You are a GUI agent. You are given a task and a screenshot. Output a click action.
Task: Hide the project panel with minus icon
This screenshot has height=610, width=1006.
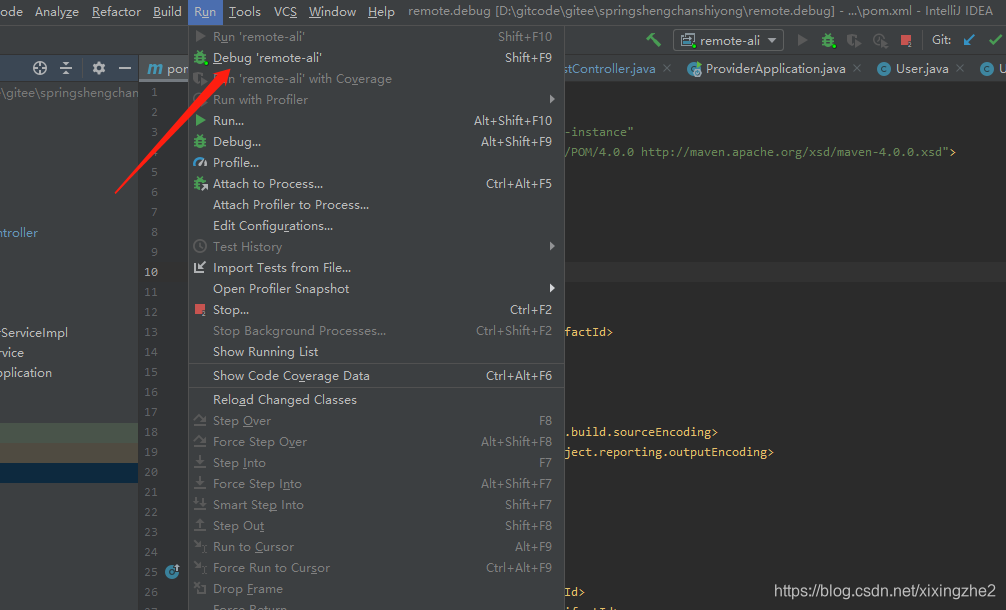coord(124,68)
